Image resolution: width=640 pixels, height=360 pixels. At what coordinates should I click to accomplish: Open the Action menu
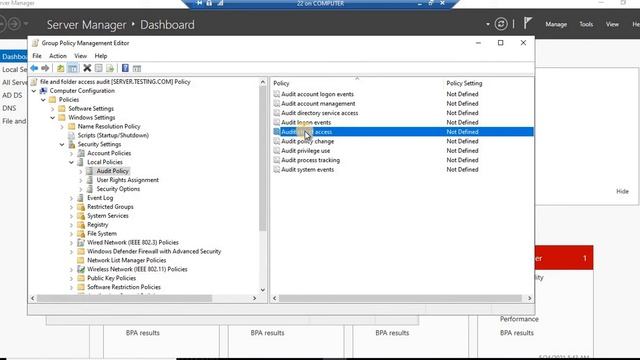[x=58, y=56]
